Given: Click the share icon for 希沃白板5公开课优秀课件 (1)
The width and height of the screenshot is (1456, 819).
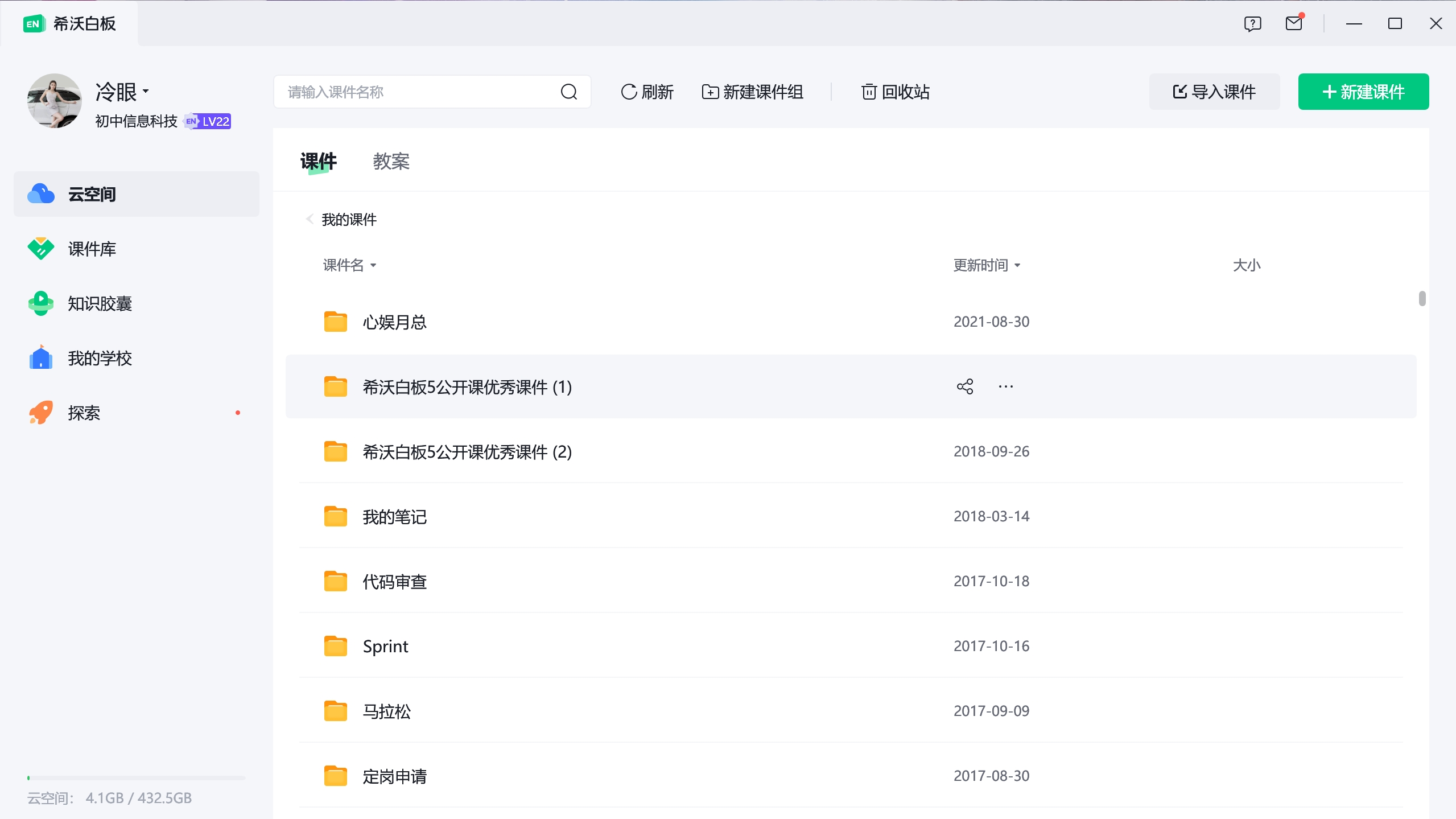Looking at the screenshot, I should pyautogui.click(x=965, y=386).
